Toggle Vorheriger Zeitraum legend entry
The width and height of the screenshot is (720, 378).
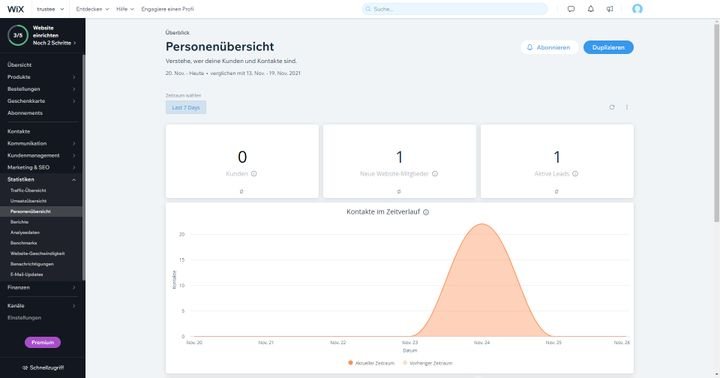(428, 363)
